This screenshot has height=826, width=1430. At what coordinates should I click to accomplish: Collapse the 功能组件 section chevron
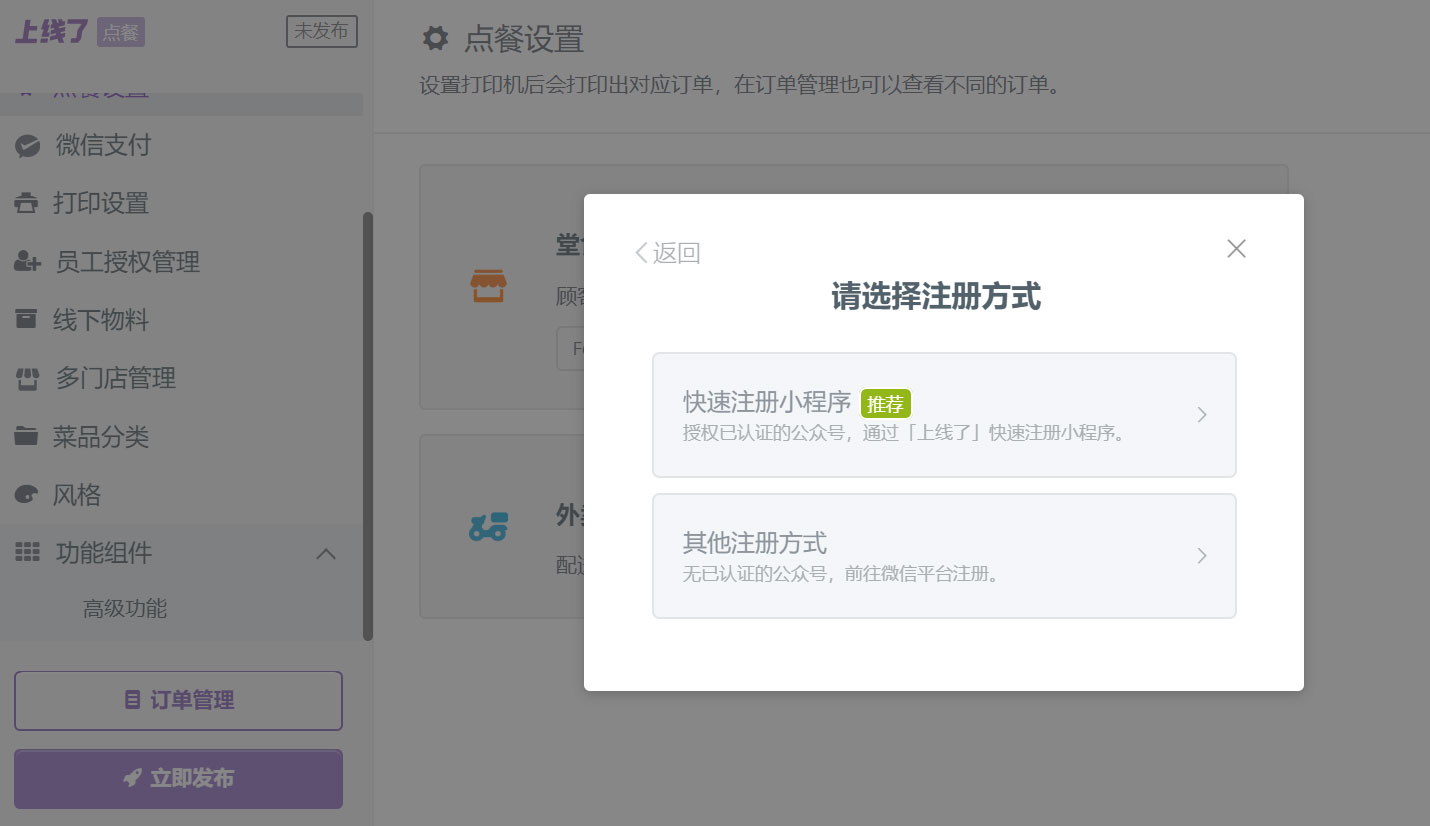325,552
